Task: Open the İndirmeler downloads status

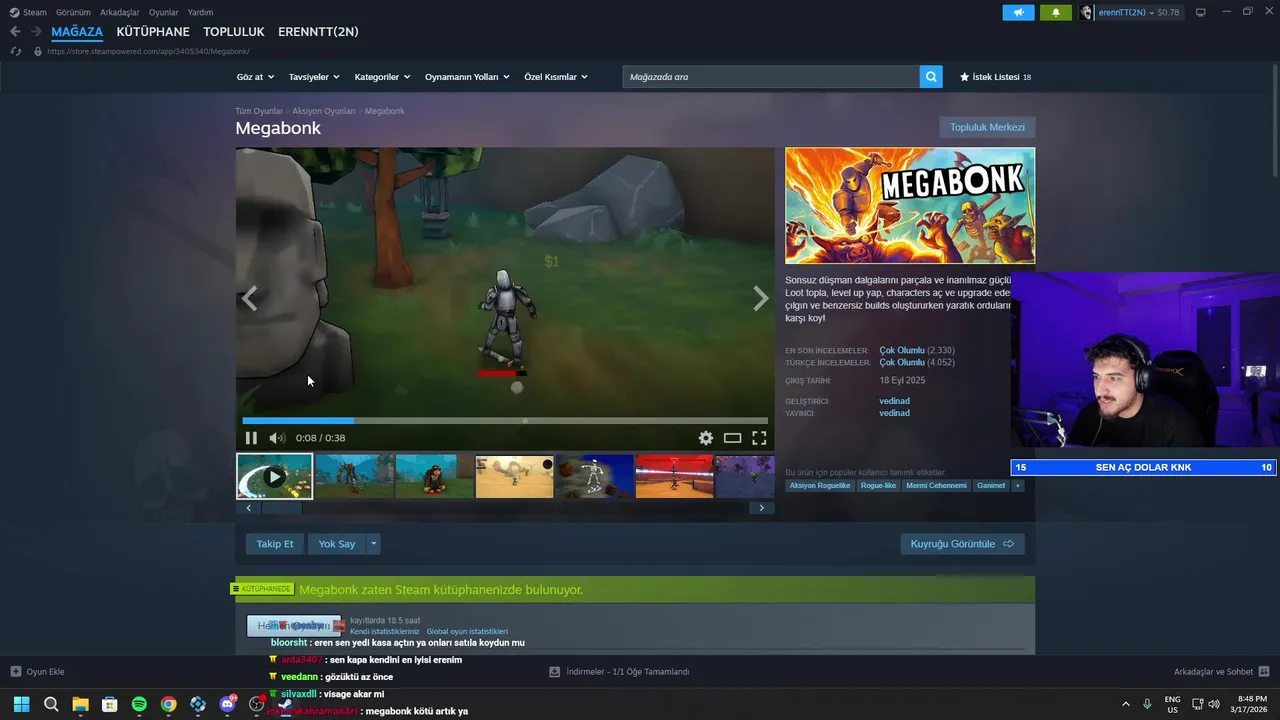Action: 619,672
